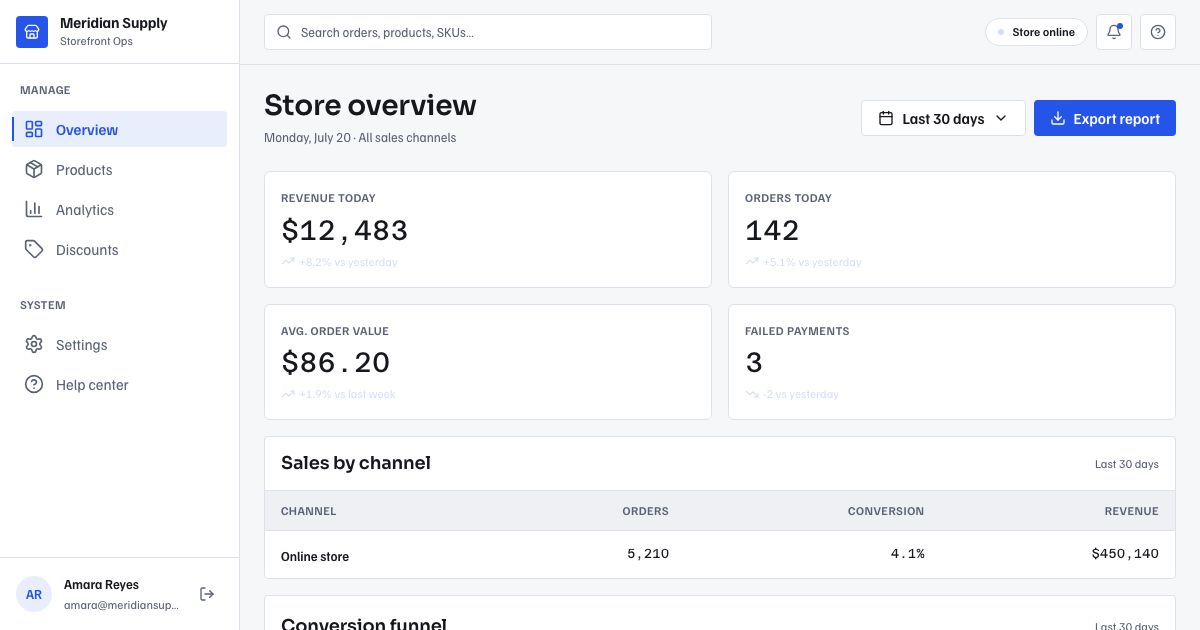Image resolution: width=1200 pixels, height=630 pixels.
Task: Click the downward trend arrow under Failed Payments
Action: 752,394
